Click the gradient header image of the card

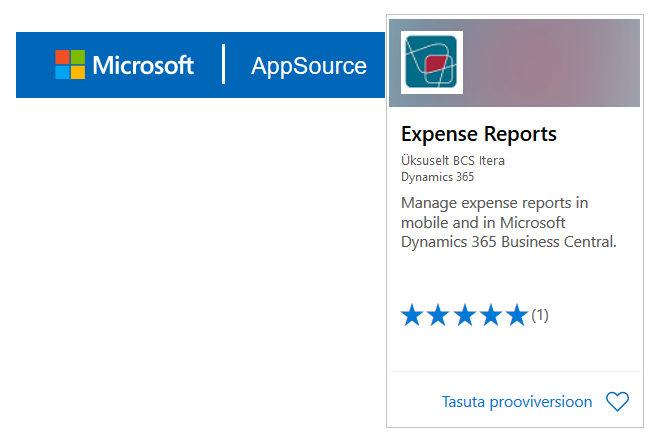514,63
